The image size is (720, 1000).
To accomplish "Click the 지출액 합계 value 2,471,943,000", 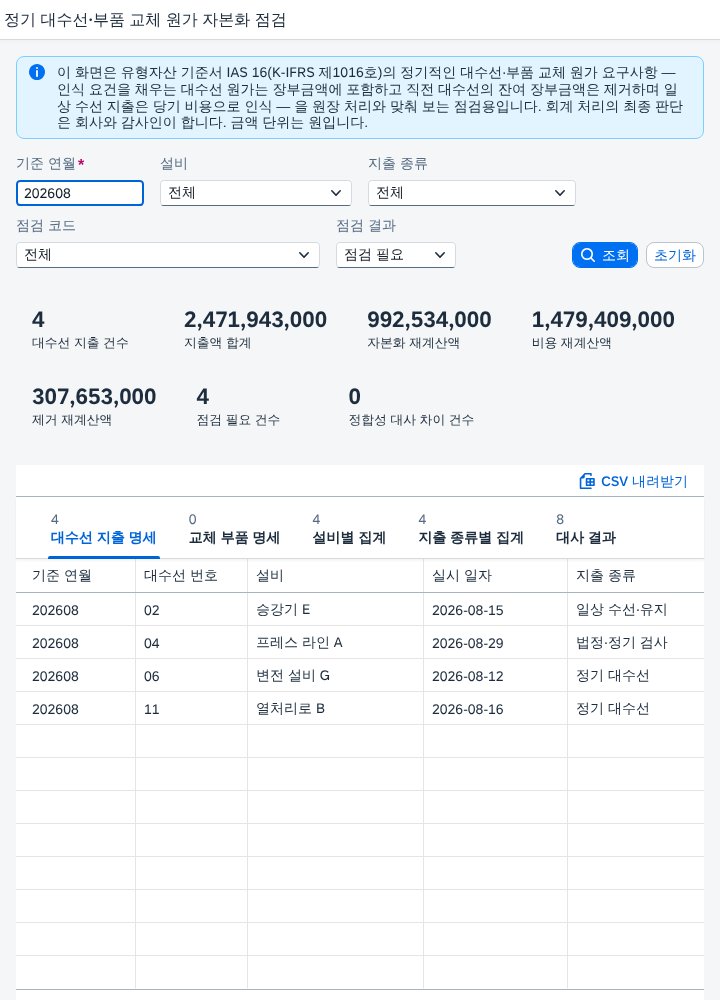I will pyautogui.click(x=255, y=320).
